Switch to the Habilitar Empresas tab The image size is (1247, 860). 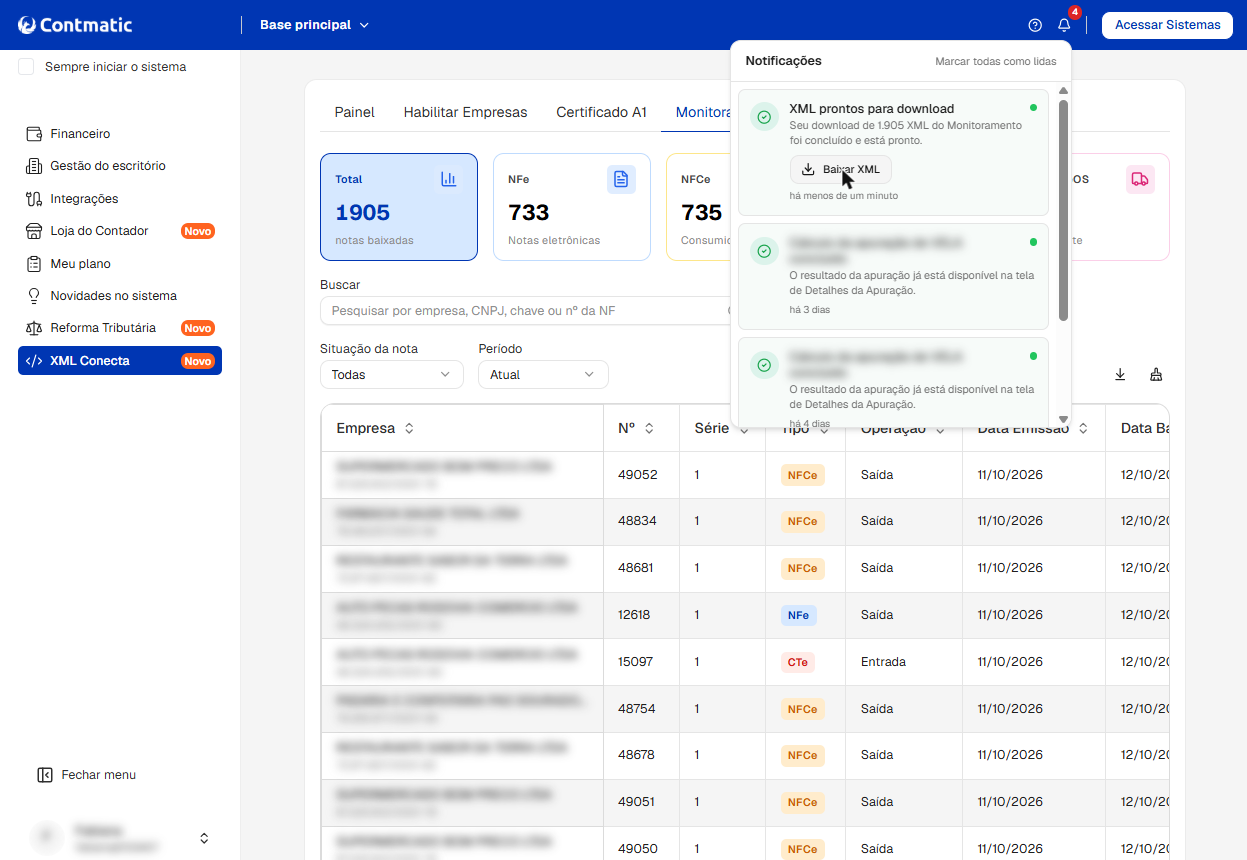[x=465, y=112]
